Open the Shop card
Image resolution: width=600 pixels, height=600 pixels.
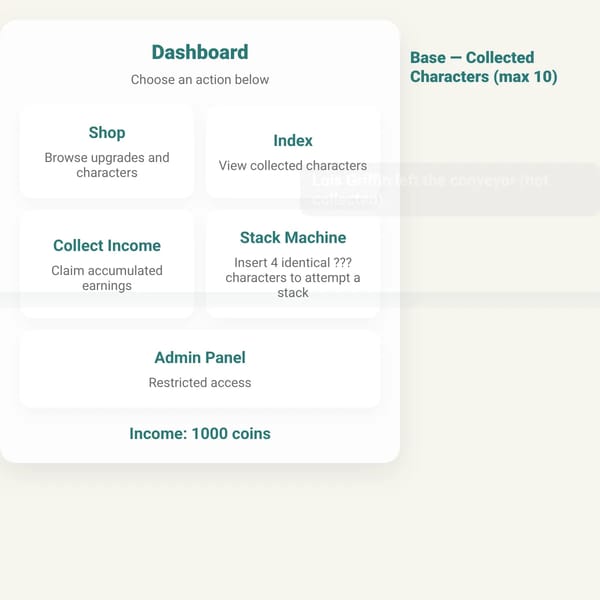pos(107,152)
